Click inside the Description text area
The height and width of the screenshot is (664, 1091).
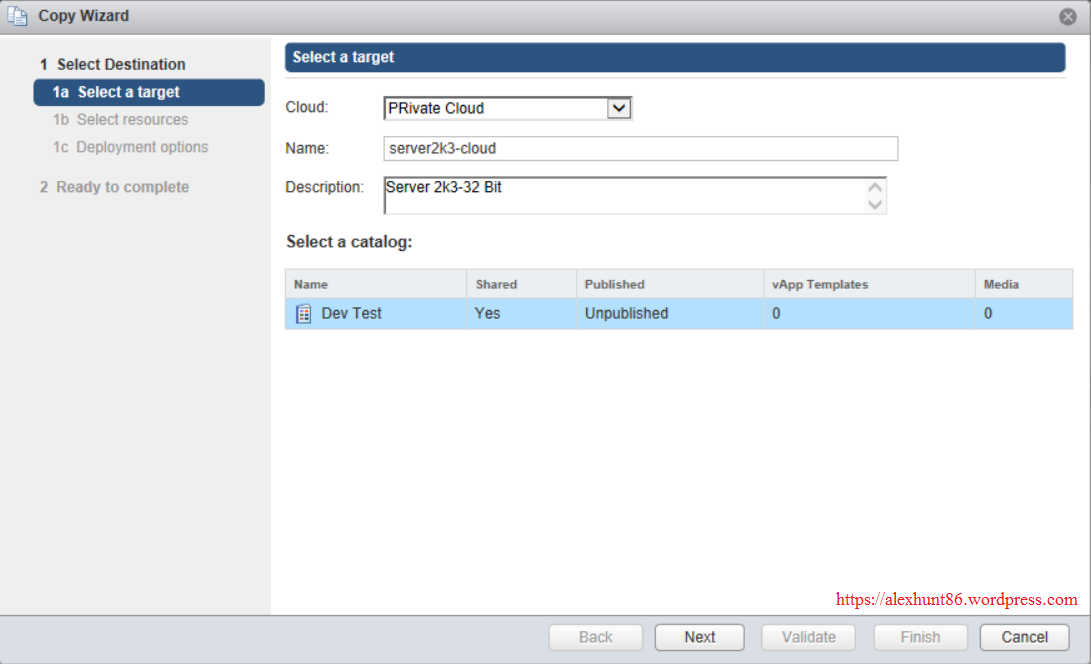625,195
